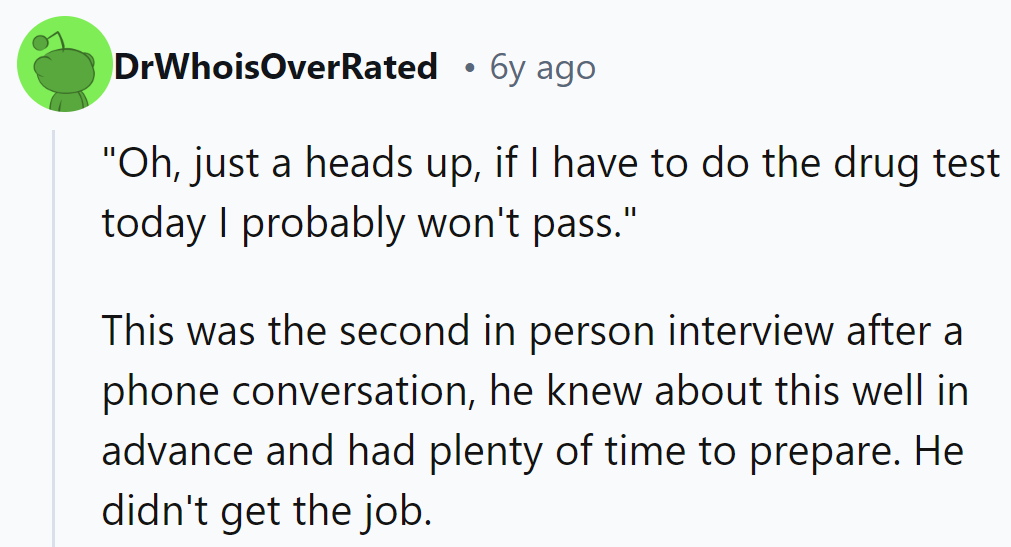Screen dimensions: 1011x547
Task: Click the green Snoo avatar icon
Action: pos(66,68)
